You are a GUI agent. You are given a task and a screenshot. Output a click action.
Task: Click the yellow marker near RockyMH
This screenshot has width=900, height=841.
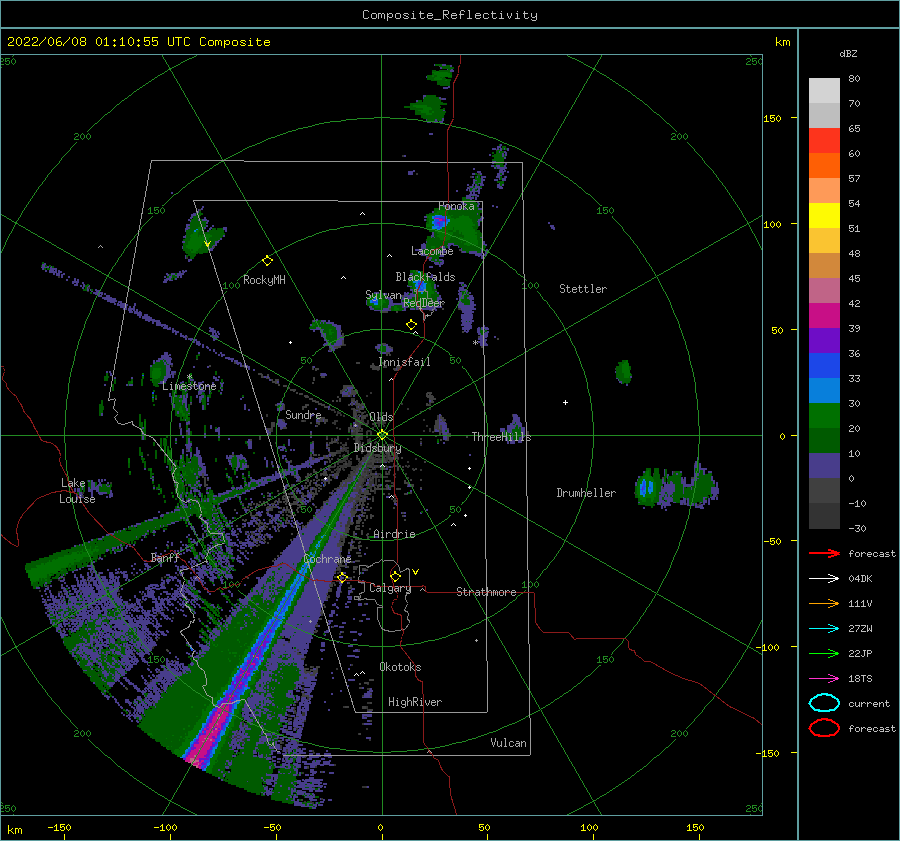coord(267,261)
